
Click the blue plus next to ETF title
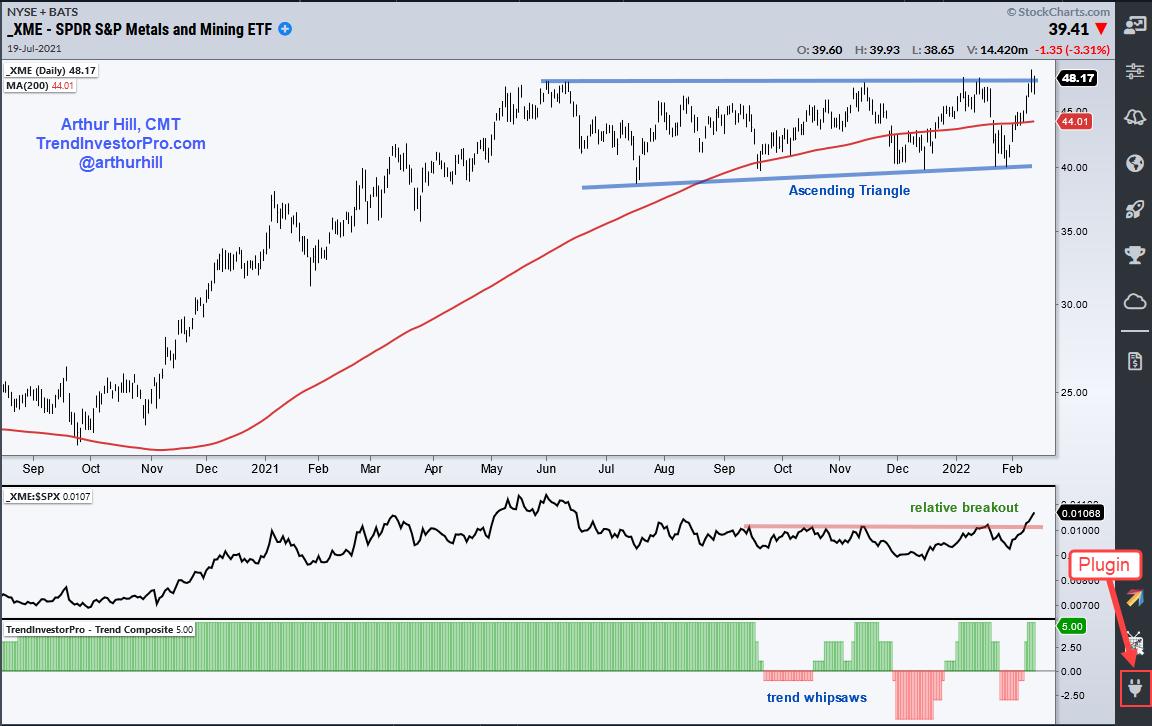(285, 29)
